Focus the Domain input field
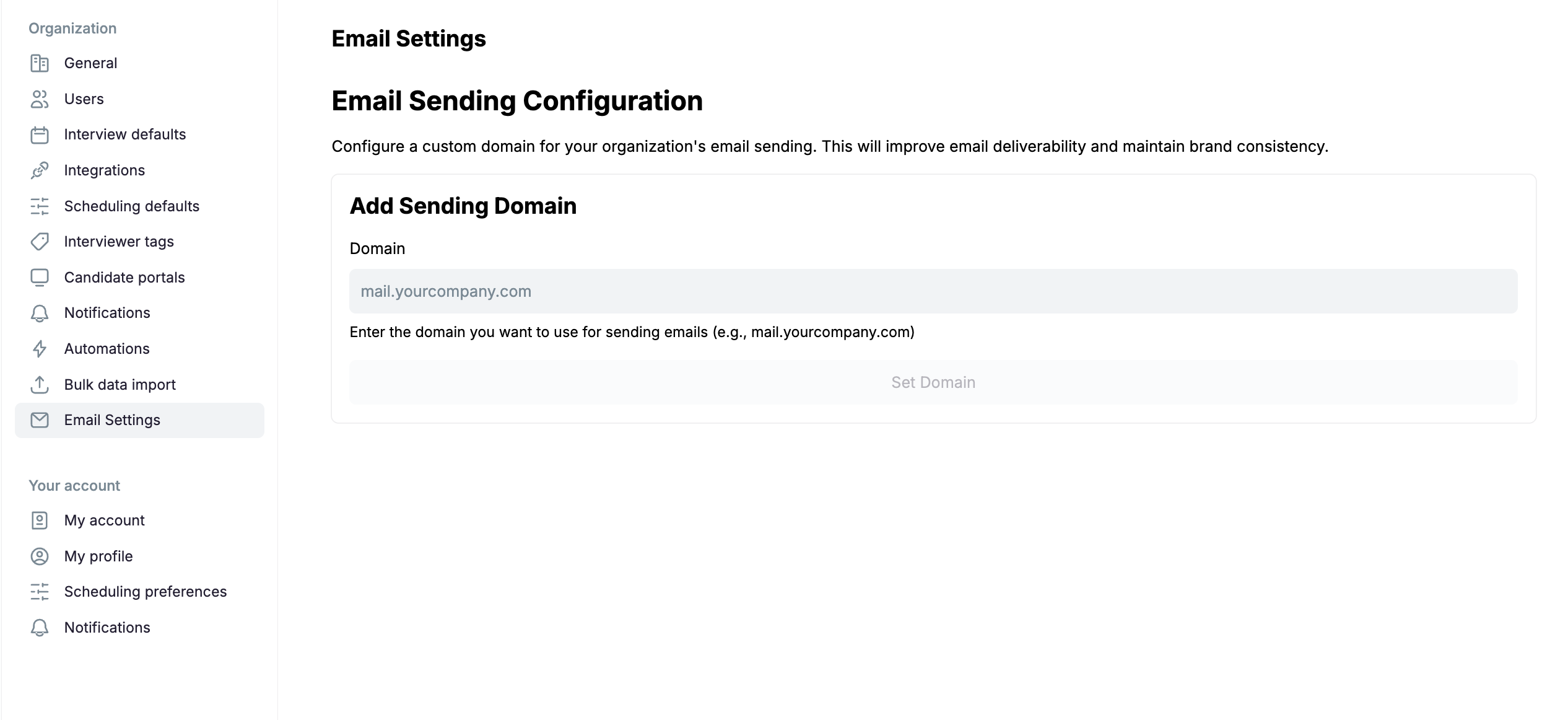Screen dimensions: 1568x720 933,291
